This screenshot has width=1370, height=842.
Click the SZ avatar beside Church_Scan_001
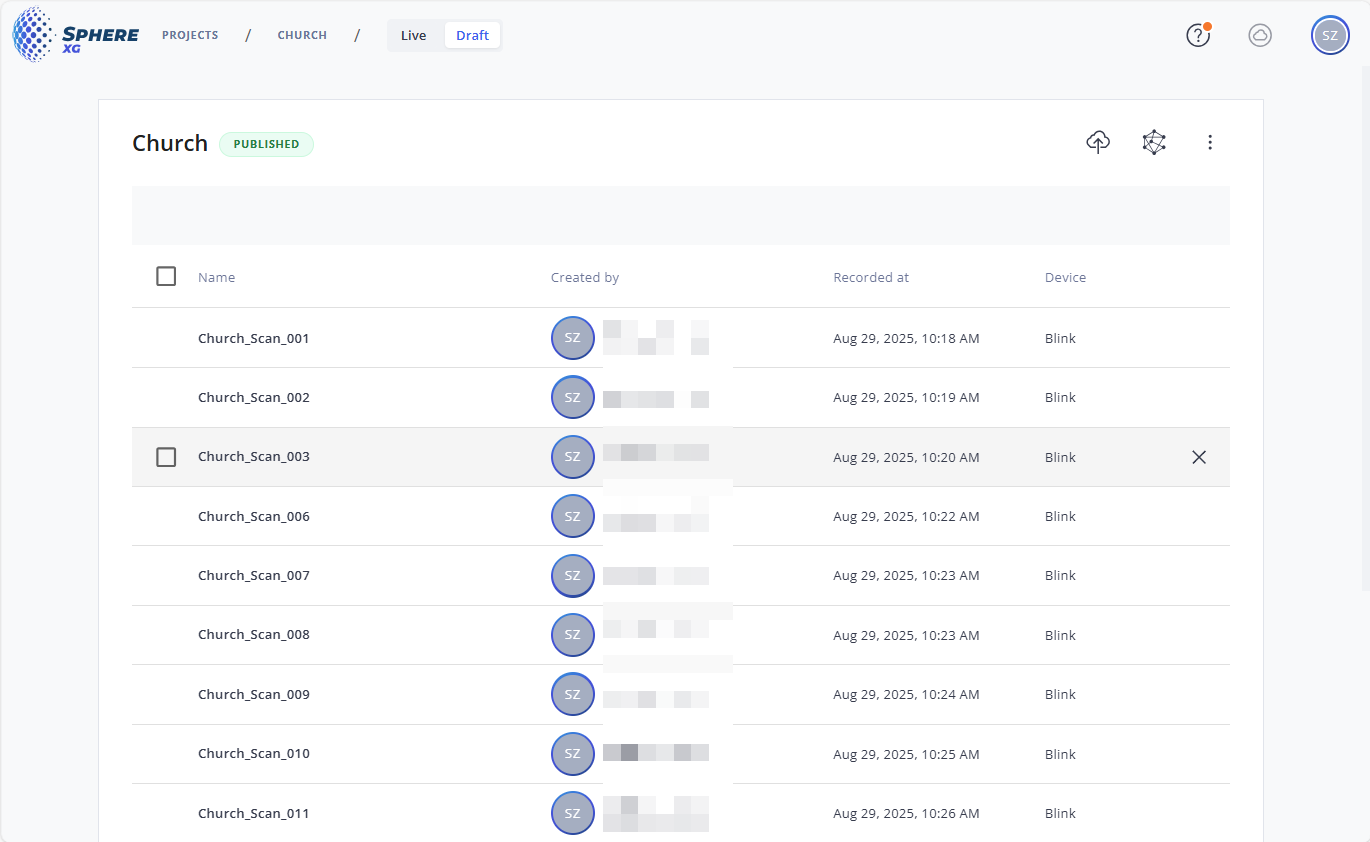[x=572, y=338]
